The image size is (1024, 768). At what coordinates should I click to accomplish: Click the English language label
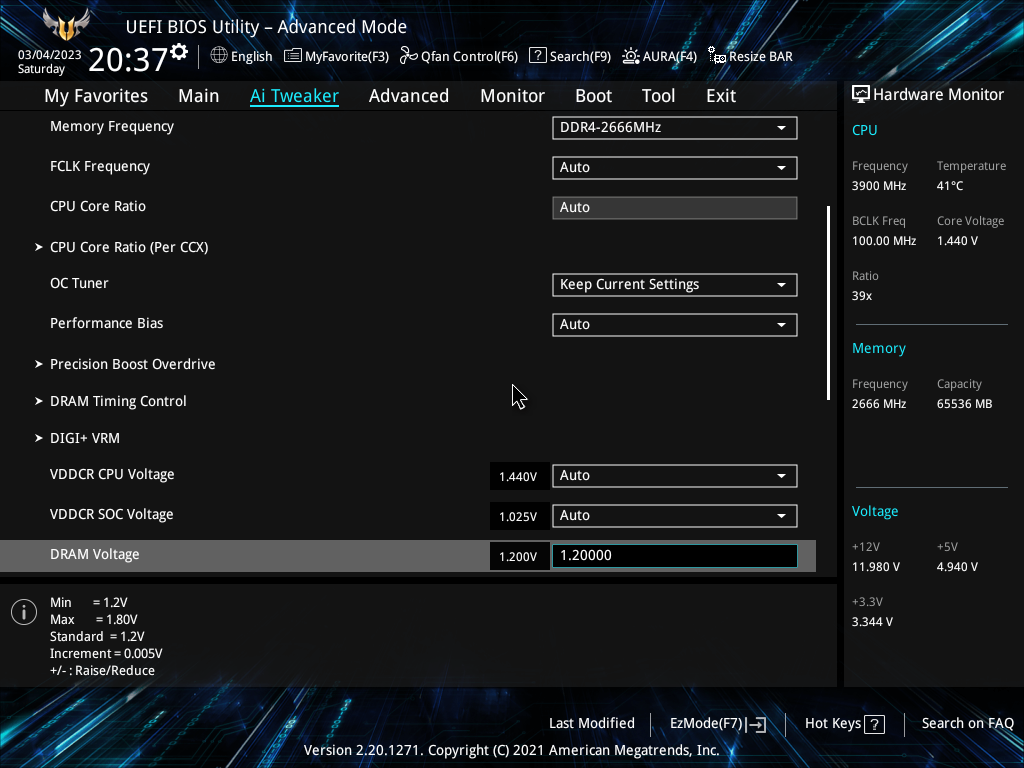pos(251,57)
